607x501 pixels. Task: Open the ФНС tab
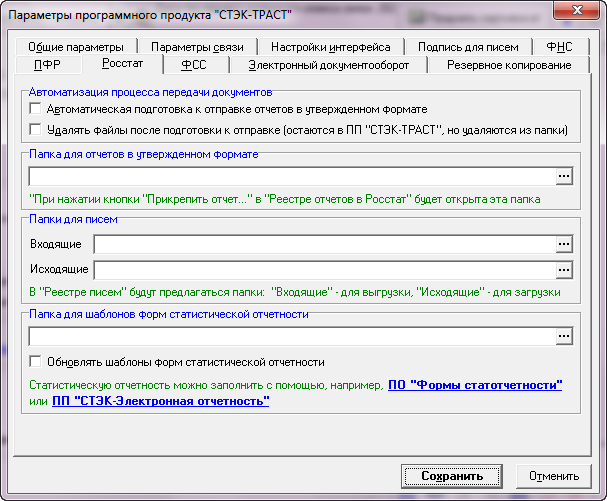(x=560, y=47)
